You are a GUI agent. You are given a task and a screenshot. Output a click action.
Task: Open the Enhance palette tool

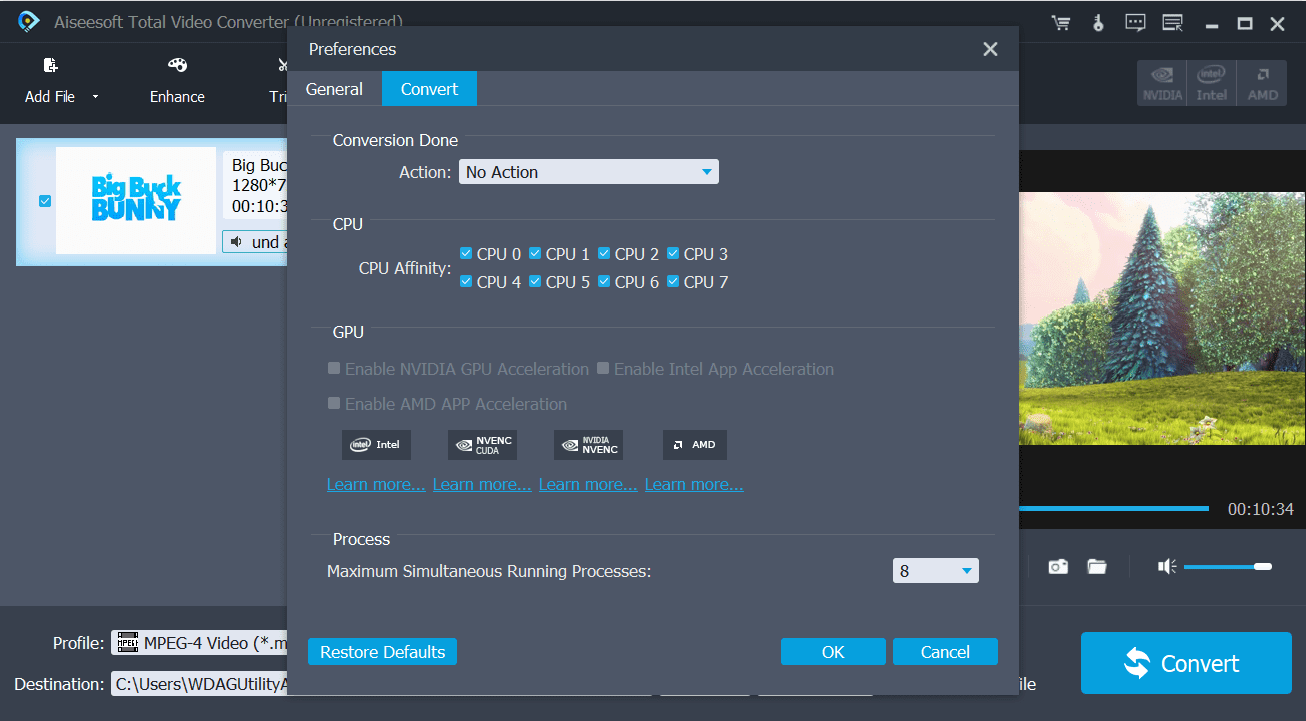click(x=177, y=66)
